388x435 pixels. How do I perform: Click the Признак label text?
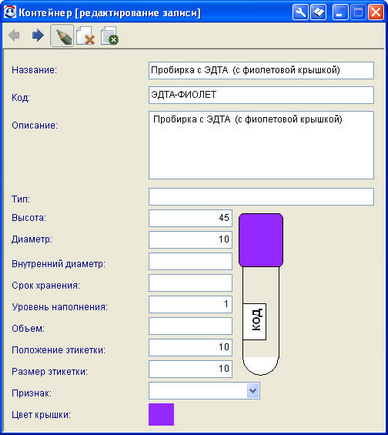(x=32, y=393)
